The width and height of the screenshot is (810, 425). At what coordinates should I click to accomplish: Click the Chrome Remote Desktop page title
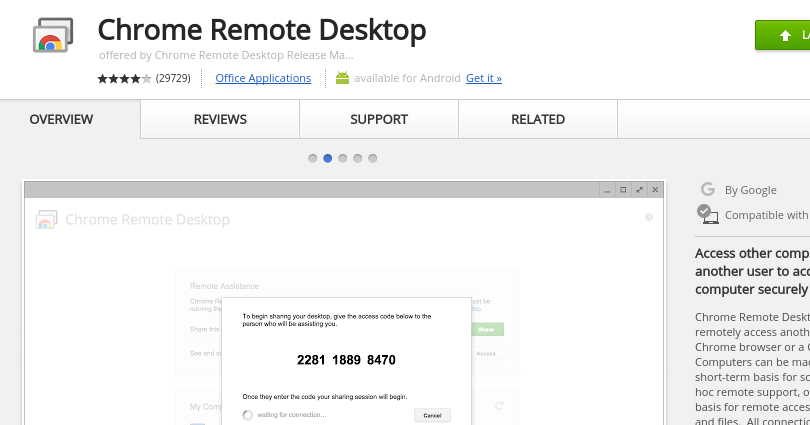click(262, 29)
